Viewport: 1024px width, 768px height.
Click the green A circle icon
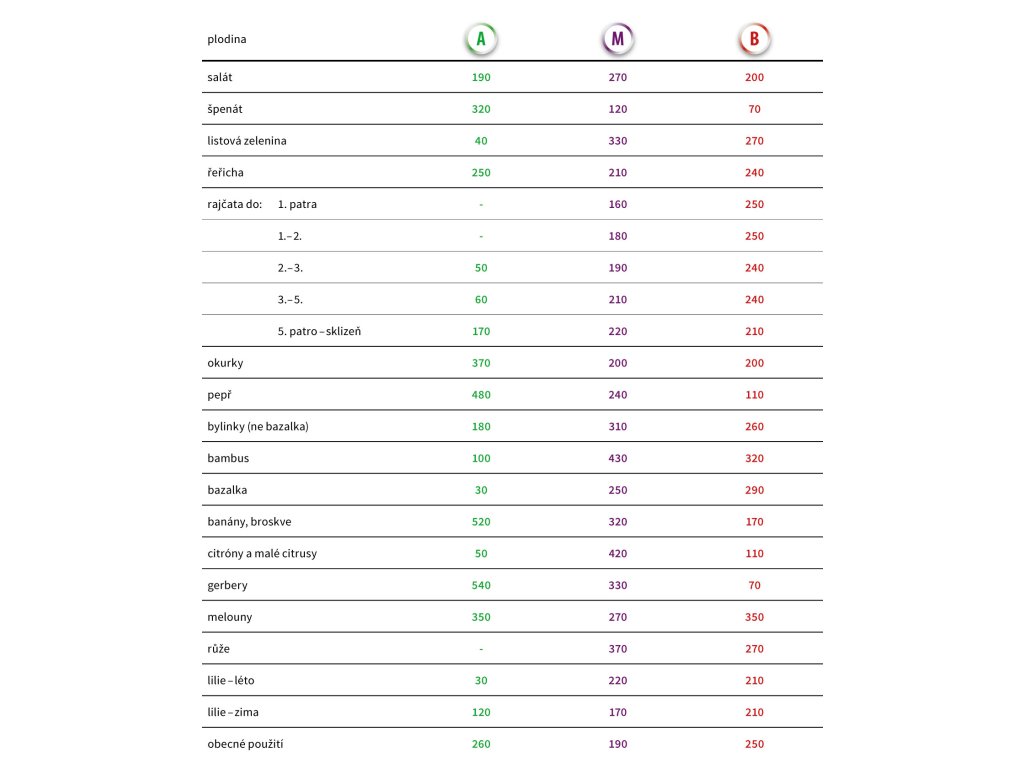pos(481,39)
